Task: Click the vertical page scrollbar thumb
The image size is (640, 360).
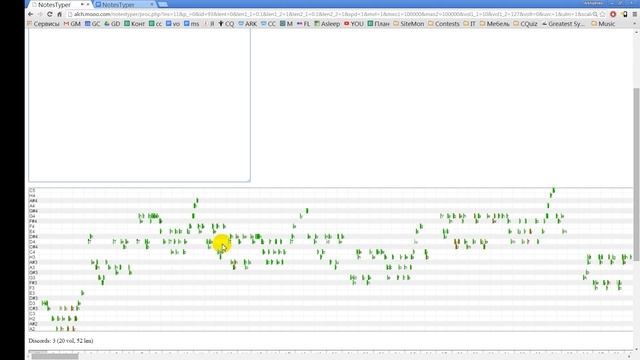Action: click(637, 173)
